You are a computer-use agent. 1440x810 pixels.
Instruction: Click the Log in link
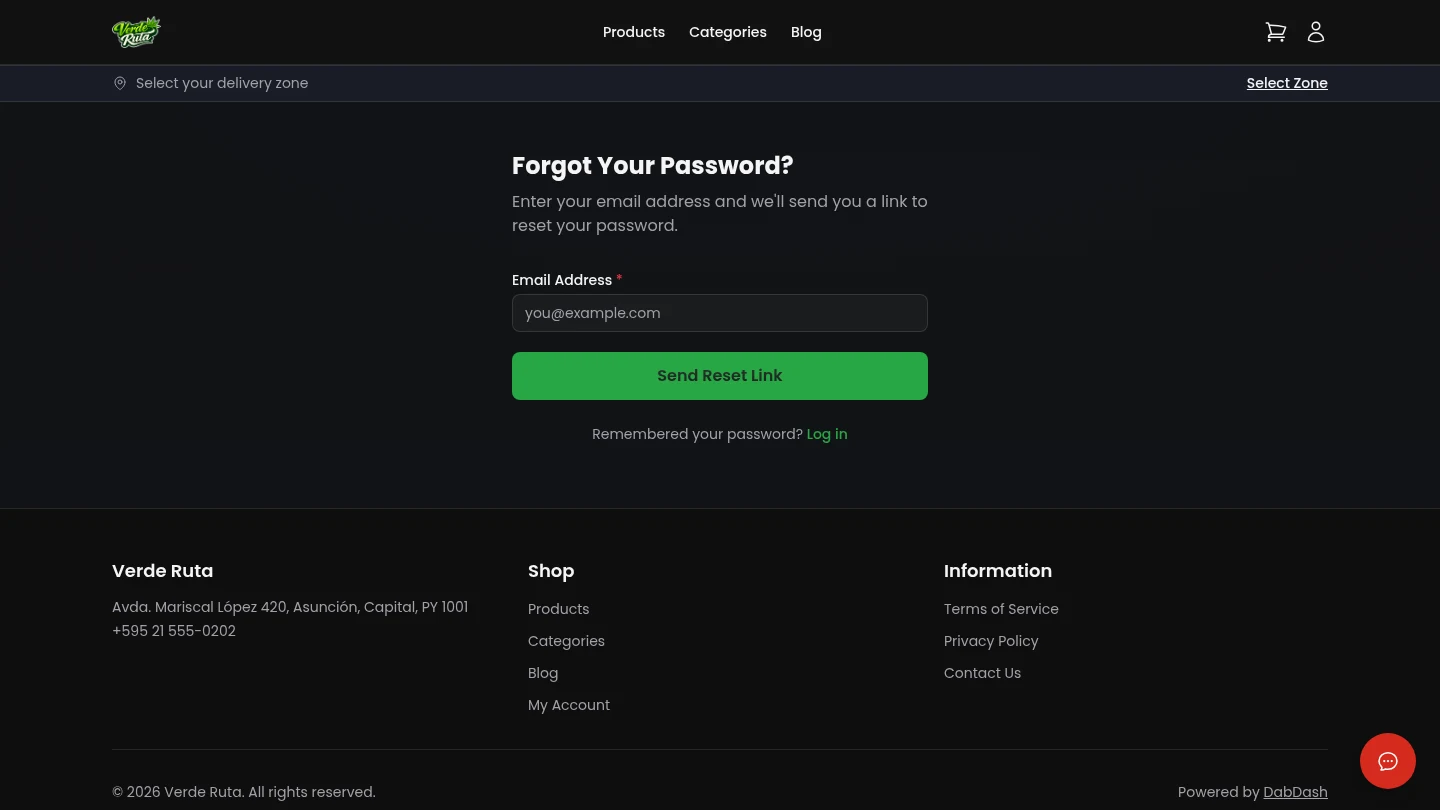tap(827, 434)
